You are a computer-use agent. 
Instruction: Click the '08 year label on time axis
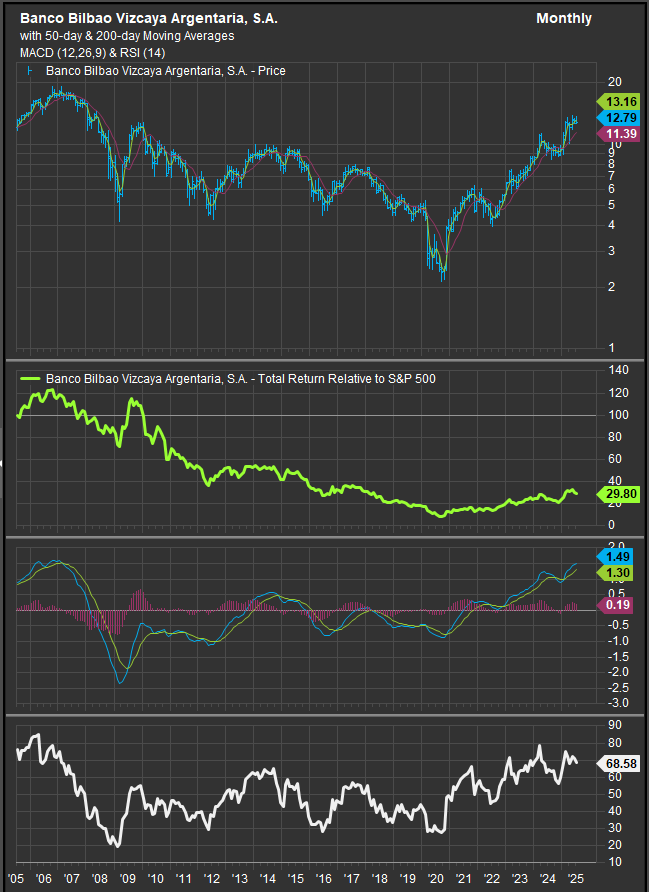100,878
